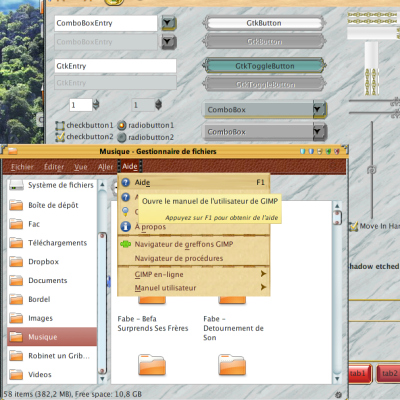
Task: Expand the Manuel utilisateur submenu
Action: 193,288
